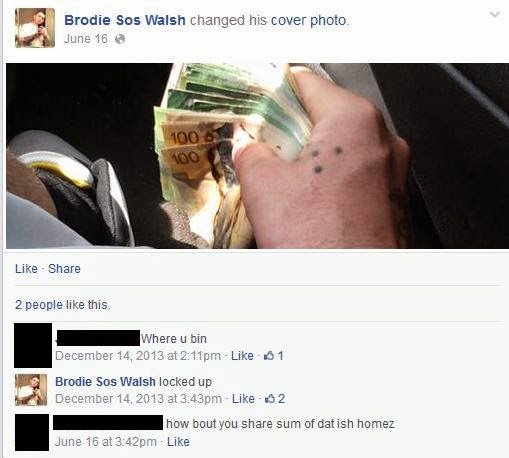Screen dimensions: 509x458
Task: Click the public globe privacy icon
Action: pyautogui.click(x=120, y=39)
